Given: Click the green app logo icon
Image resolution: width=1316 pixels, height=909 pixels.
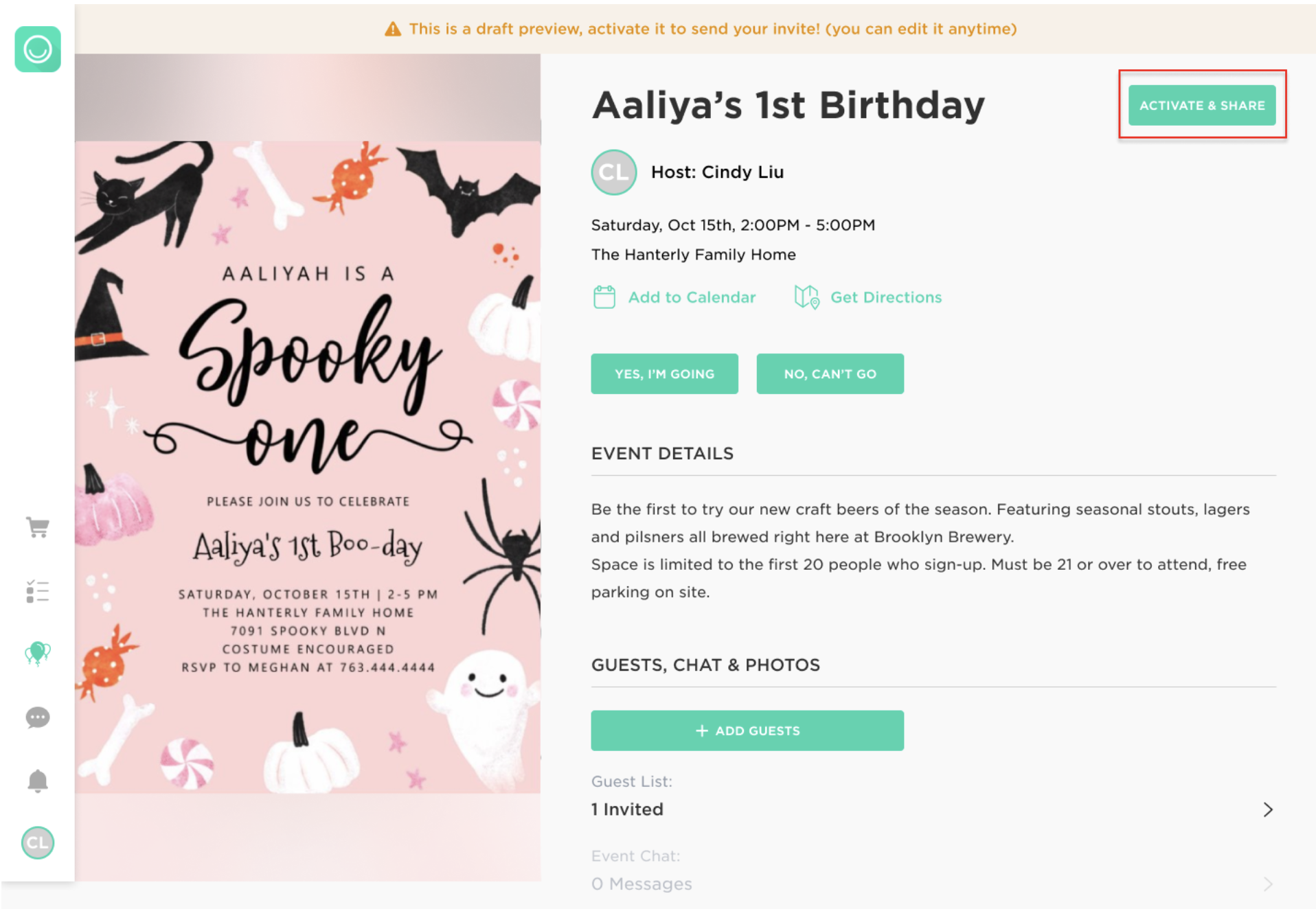Looking at the screenshot, I should click(38, 49).
